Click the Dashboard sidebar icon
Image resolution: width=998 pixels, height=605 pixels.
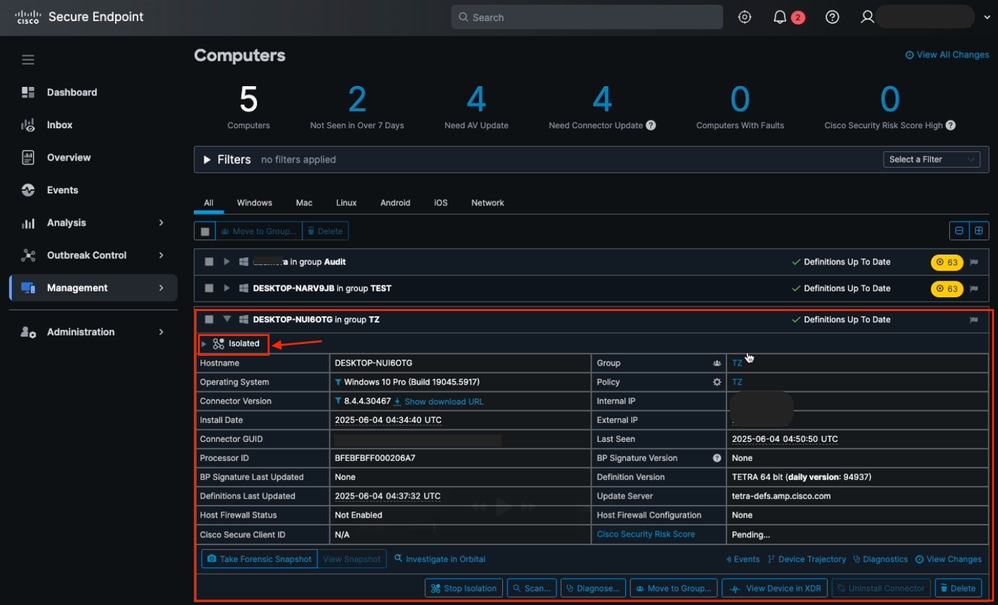coord(28,92)
